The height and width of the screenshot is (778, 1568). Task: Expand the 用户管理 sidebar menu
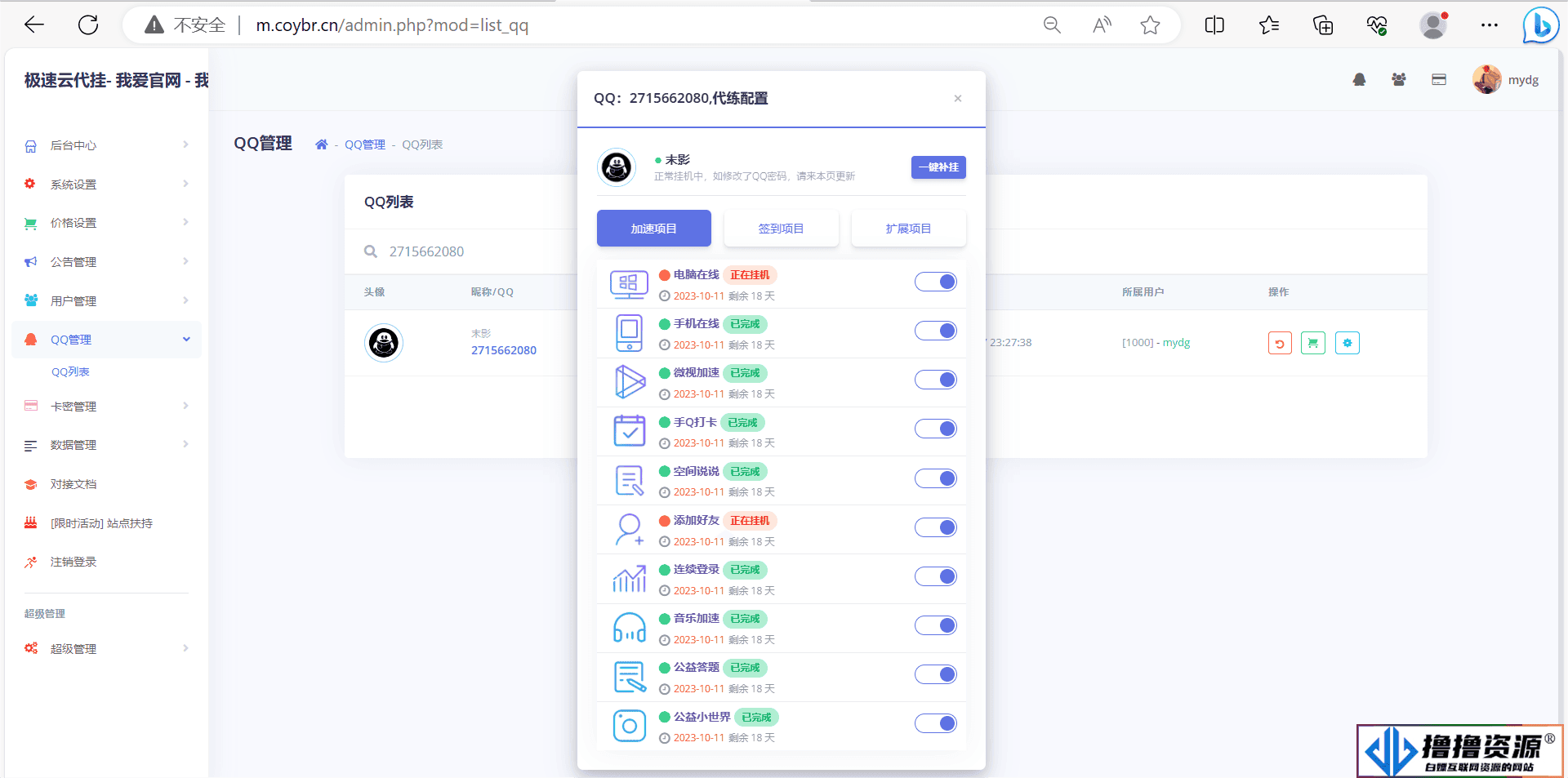[x=106, y=300]
